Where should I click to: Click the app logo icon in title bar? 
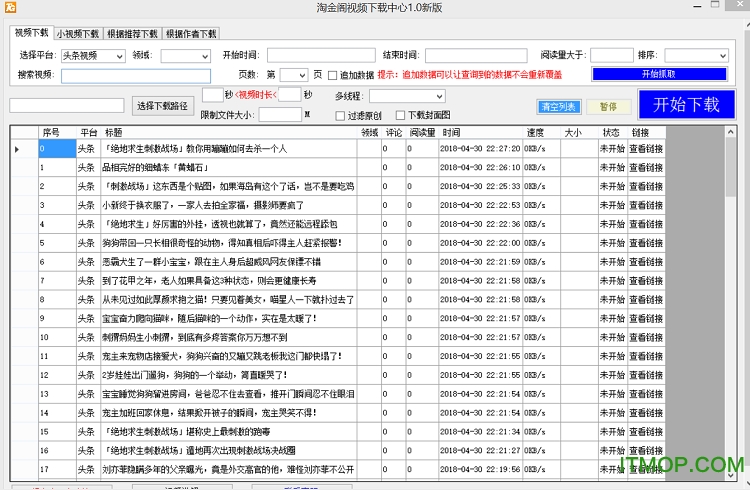click(10, 7)
